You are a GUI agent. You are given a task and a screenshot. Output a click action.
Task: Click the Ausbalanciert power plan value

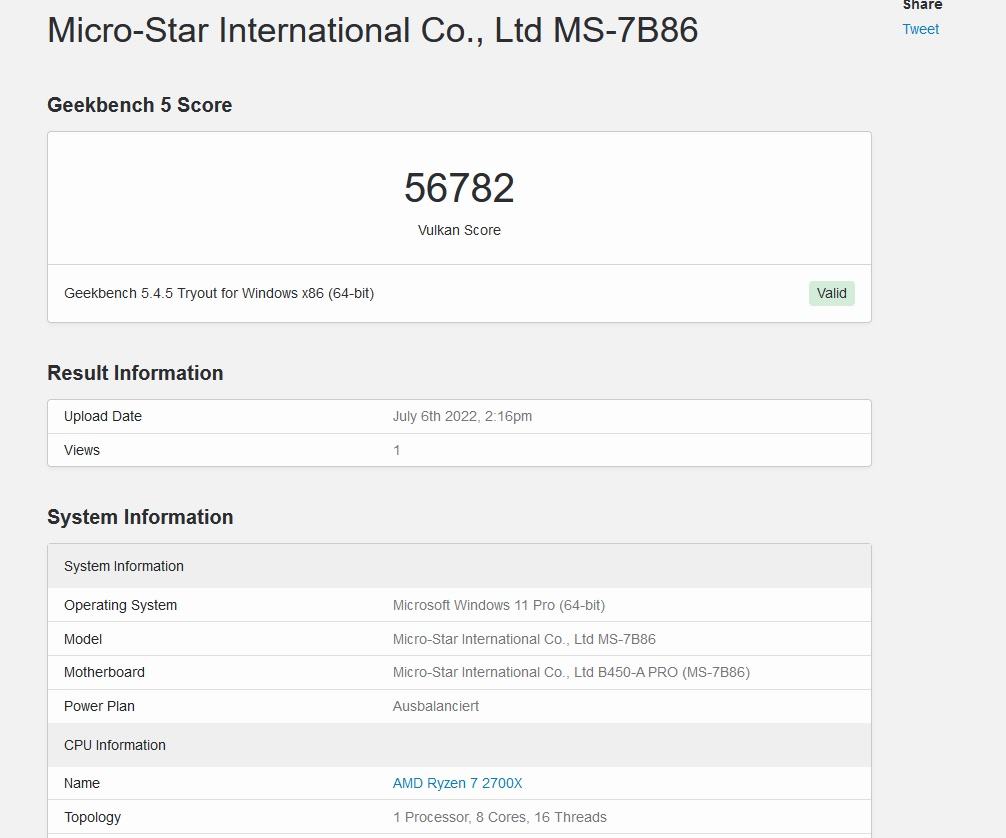click(x=436, y=706)
